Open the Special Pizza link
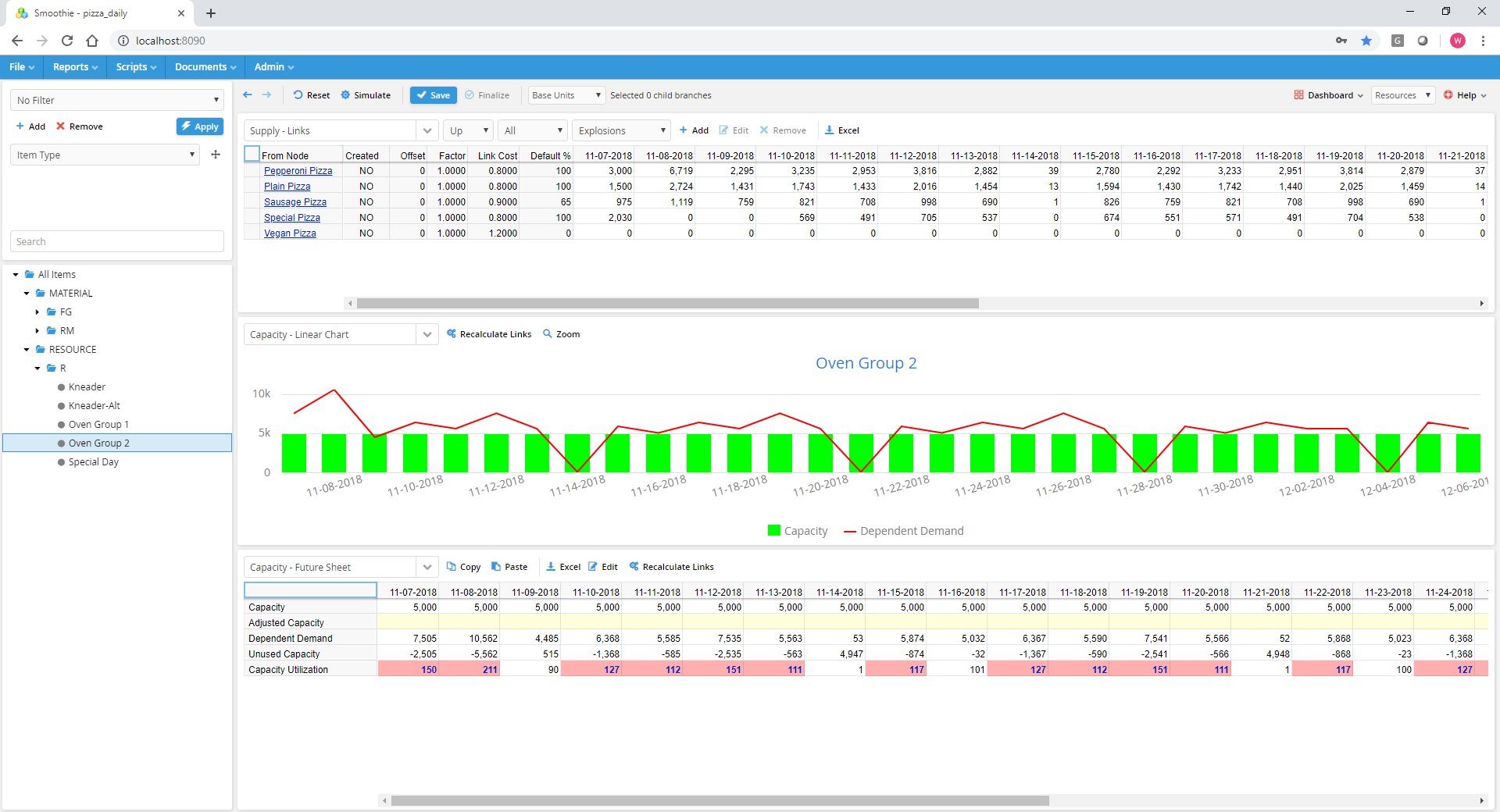This screenshot has width=1500, height=812. (x=291, y=218)
